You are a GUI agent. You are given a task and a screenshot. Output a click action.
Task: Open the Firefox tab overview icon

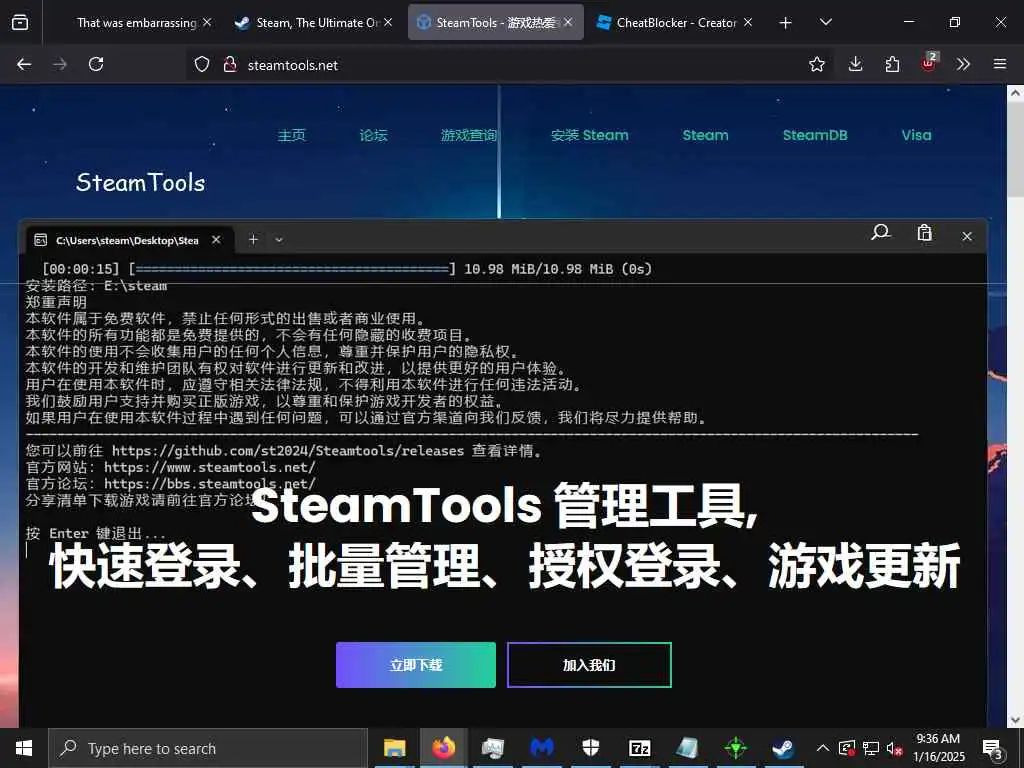click(x=20, y=22)
